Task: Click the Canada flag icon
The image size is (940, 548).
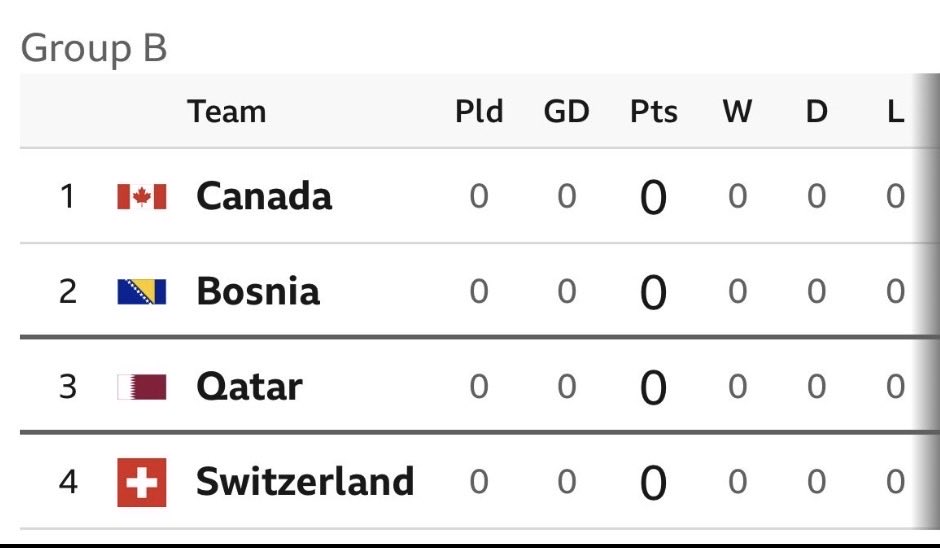Action: 141,197
